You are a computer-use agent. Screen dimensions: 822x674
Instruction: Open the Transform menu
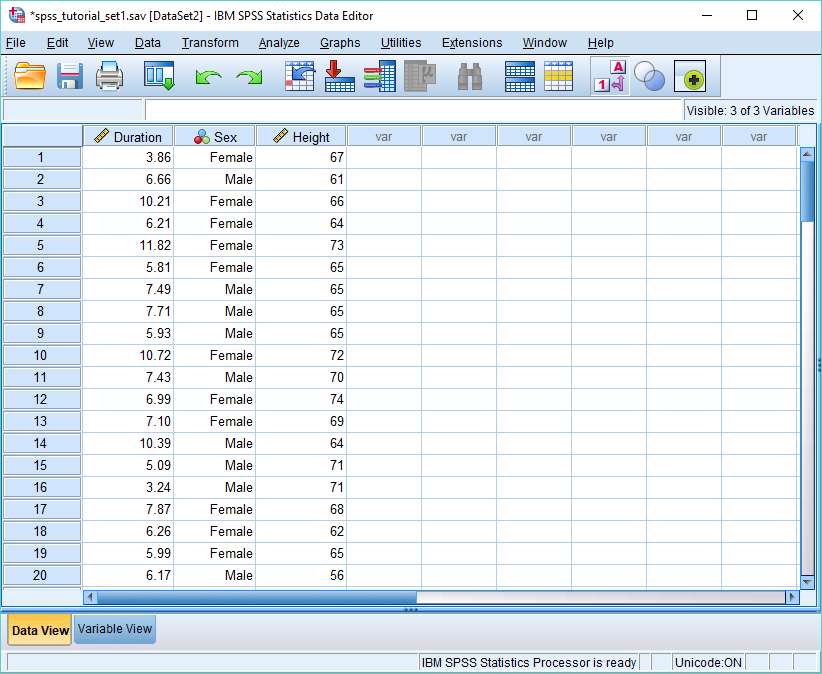tap(210, 43)
